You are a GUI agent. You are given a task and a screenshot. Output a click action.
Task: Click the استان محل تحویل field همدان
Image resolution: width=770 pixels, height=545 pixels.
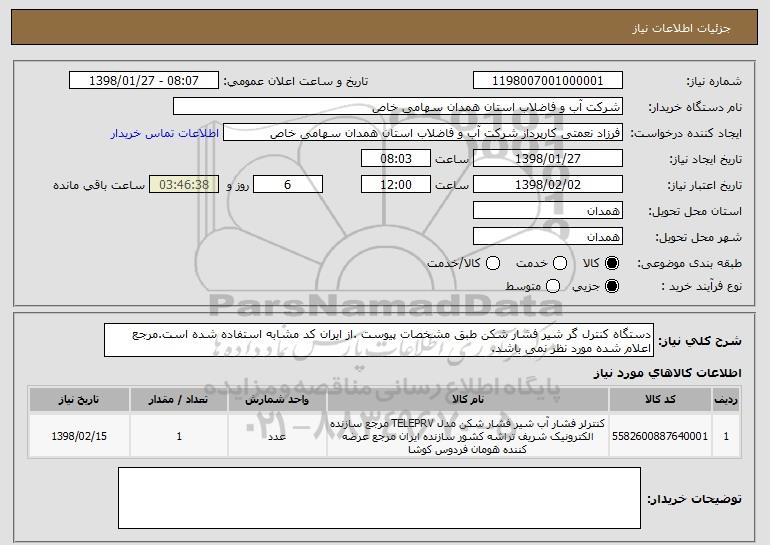pyautogui.click(x=548, y=211)
